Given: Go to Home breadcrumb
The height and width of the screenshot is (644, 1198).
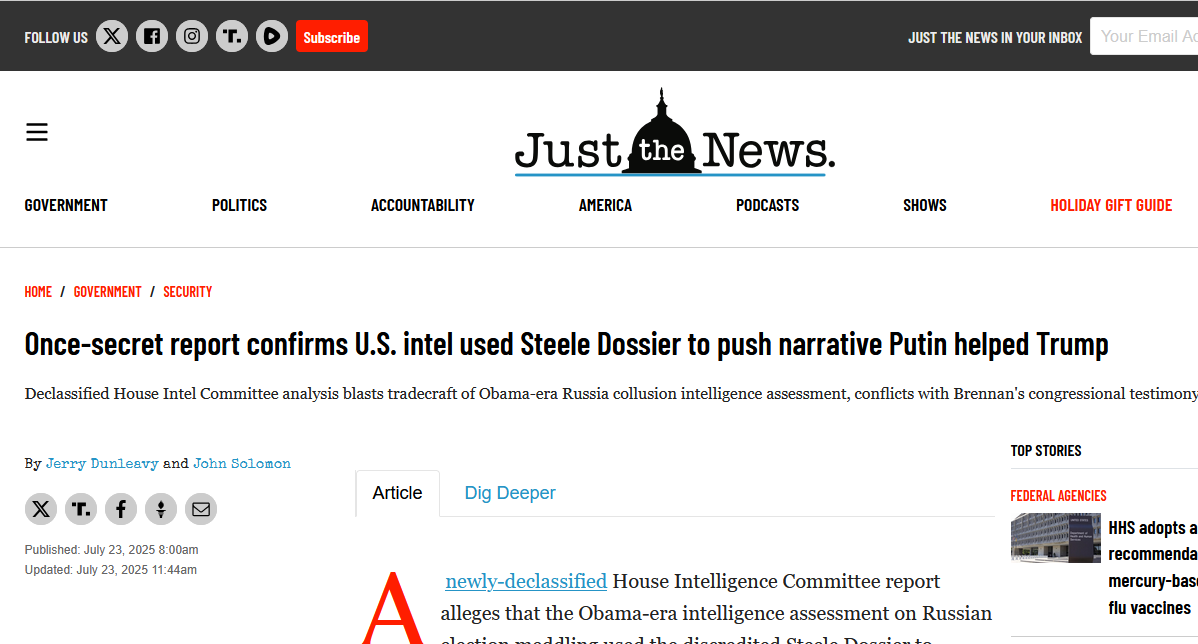Looking at the screenshot, I should click(38, 292).
